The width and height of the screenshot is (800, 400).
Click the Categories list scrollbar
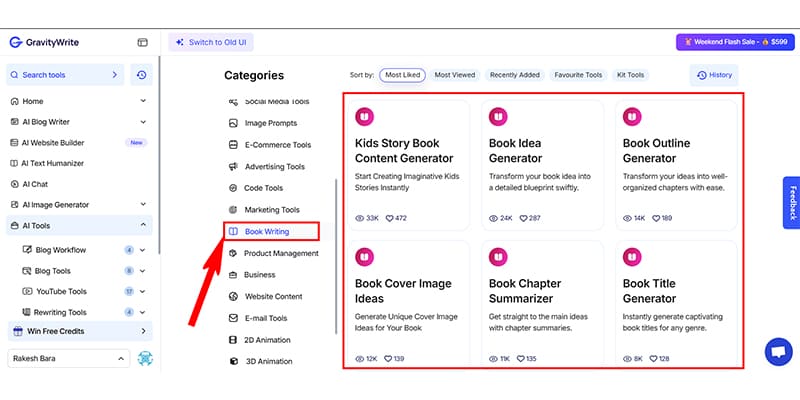click(336, 257)
